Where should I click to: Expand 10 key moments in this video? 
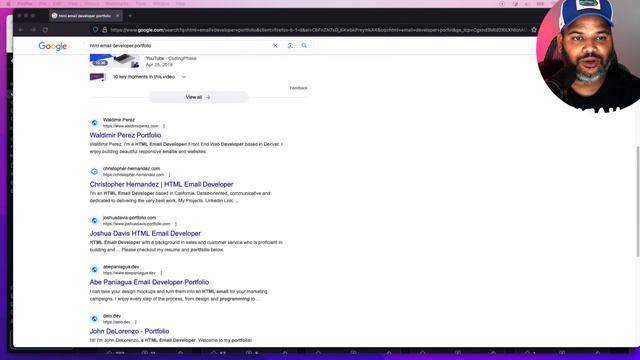(x=149, y=77)
